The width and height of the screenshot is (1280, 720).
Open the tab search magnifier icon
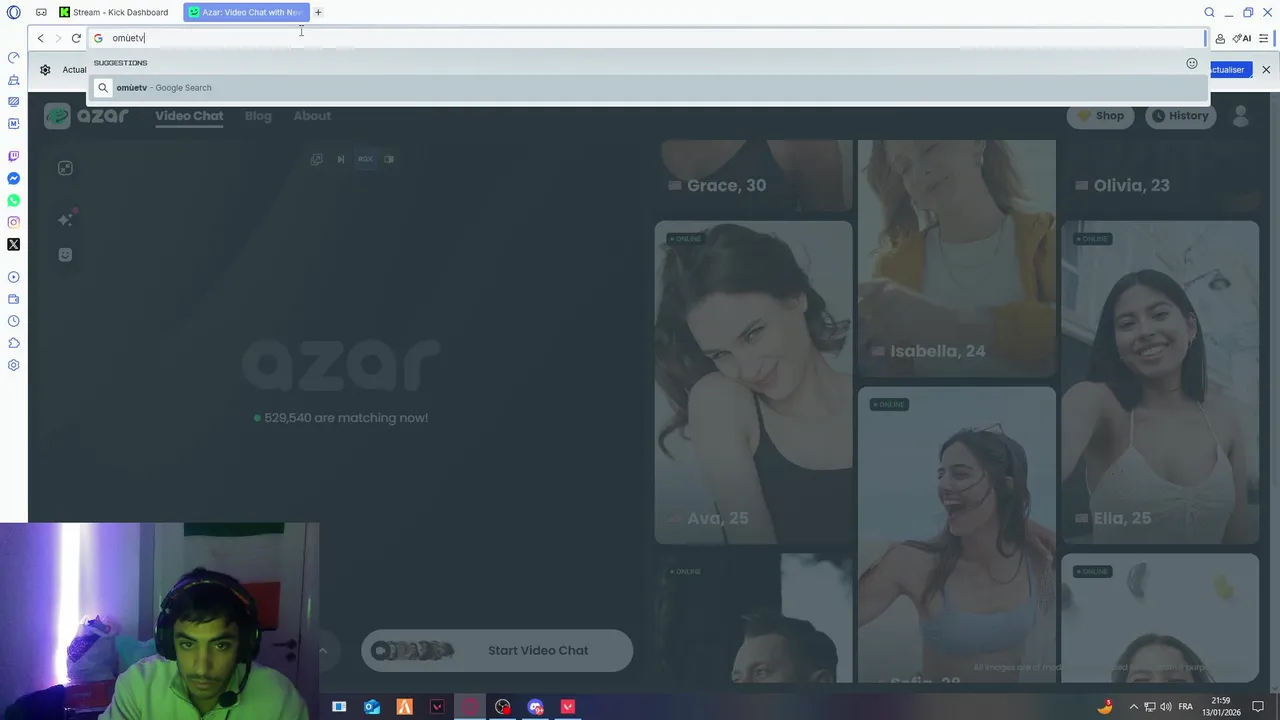[1209, 12]
